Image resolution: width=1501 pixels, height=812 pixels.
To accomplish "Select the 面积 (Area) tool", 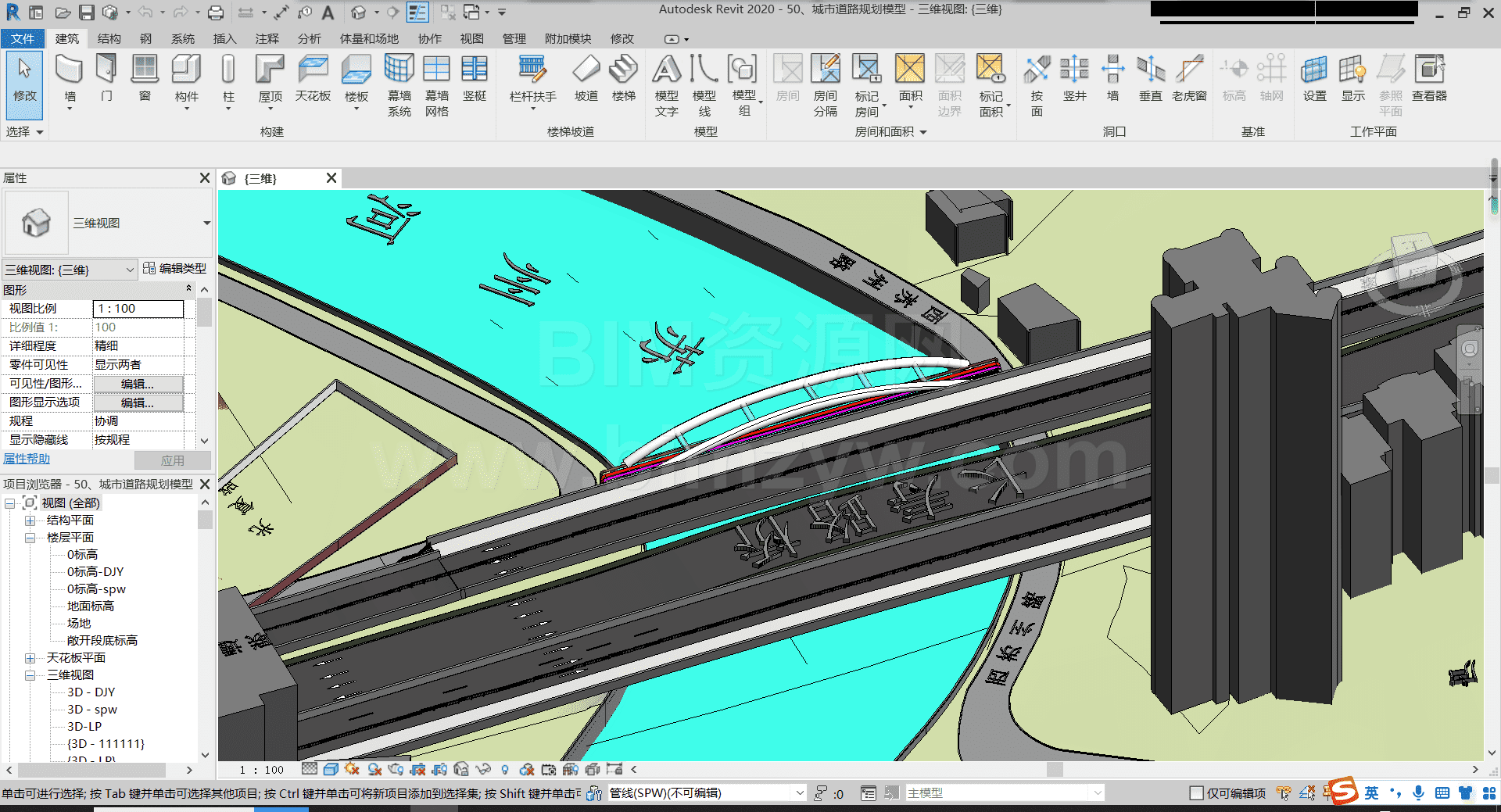I will click(x=910, y=80).
